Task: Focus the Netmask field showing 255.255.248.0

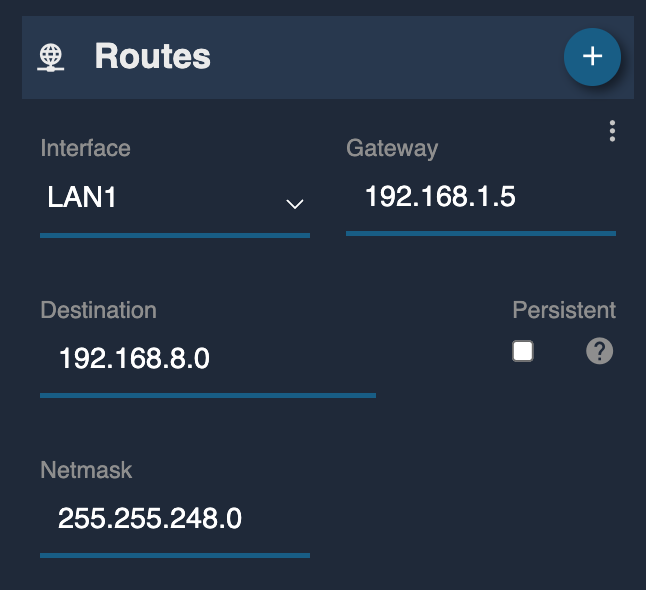Action: [175, 518]
